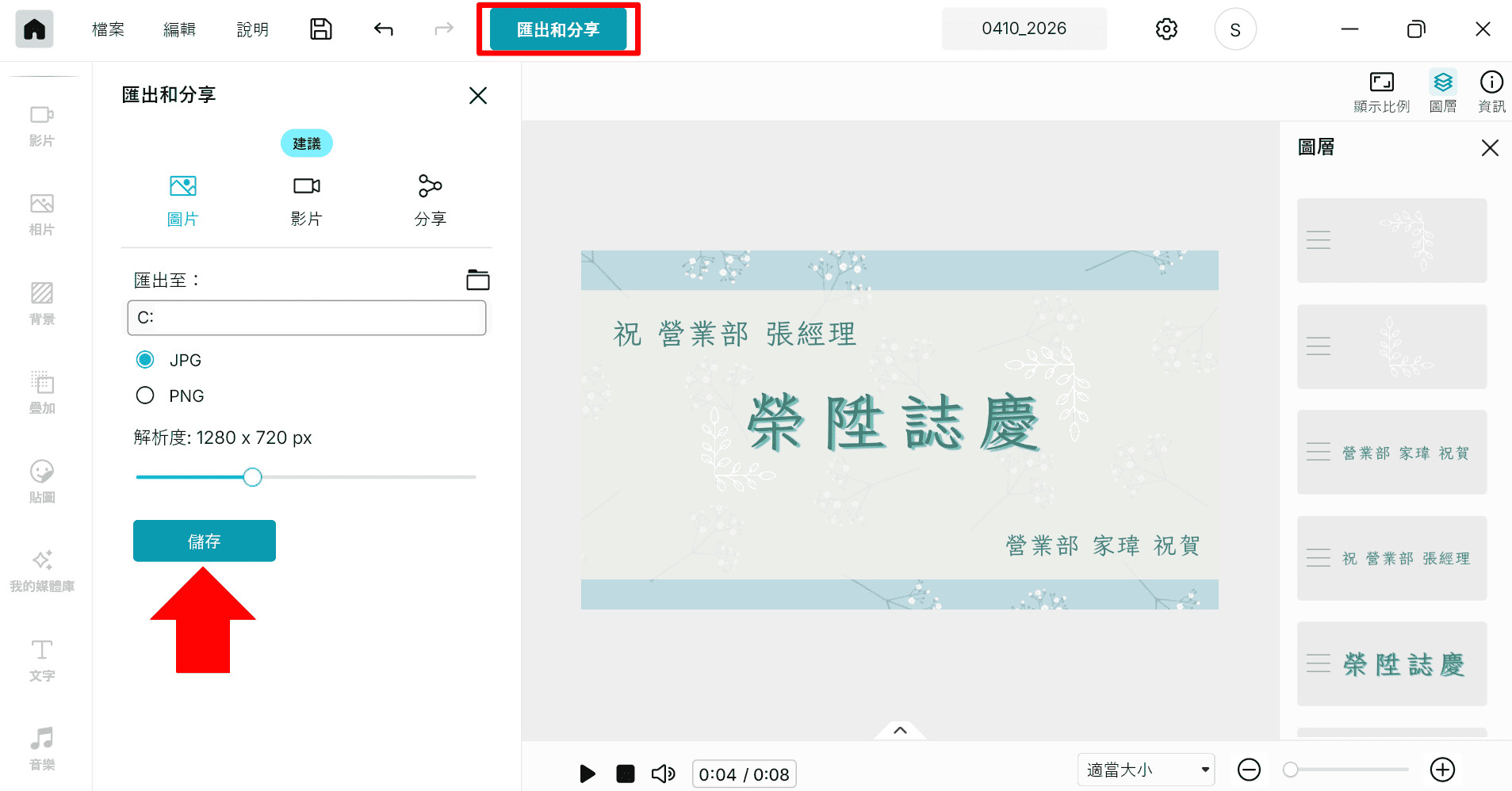The width and height of the screenshot is (1512, 791).
Task: Open the 背景 (background) panel
Action: pos(42,303)
